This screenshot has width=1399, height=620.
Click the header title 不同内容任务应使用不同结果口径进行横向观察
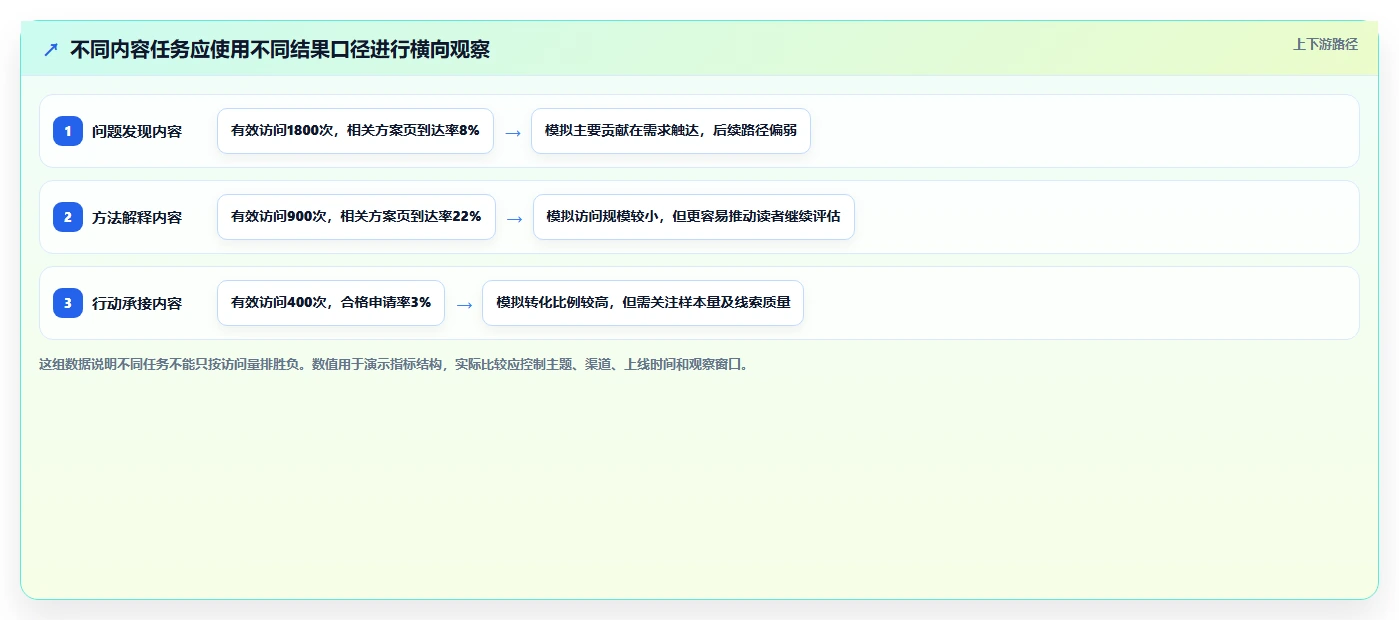pyautogui.click(x=280, y=49)
